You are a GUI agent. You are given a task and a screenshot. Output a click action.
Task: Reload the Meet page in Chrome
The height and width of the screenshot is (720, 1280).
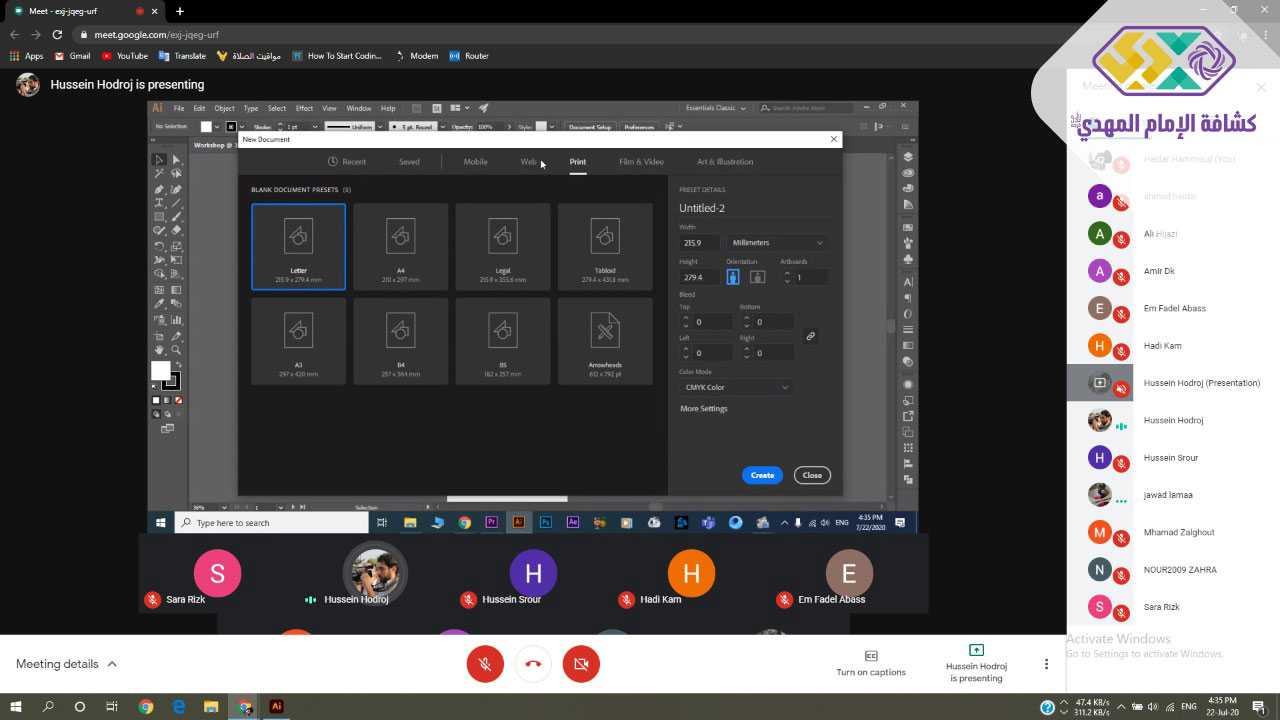(x=57, y=34)
